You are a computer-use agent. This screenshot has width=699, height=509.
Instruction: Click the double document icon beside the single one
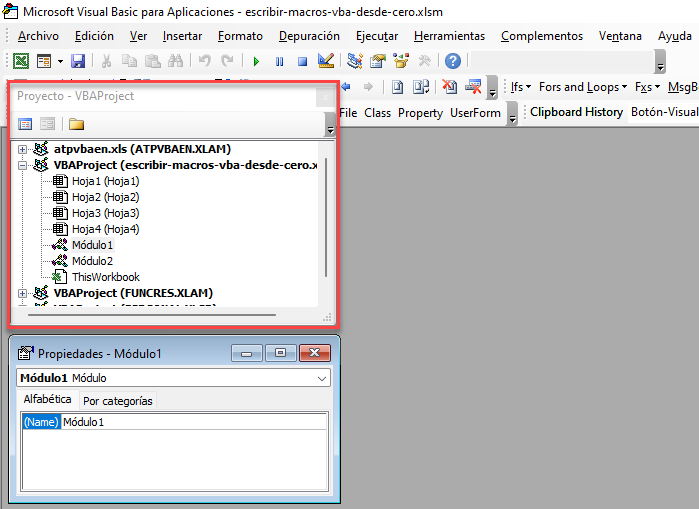click(421, 86)
